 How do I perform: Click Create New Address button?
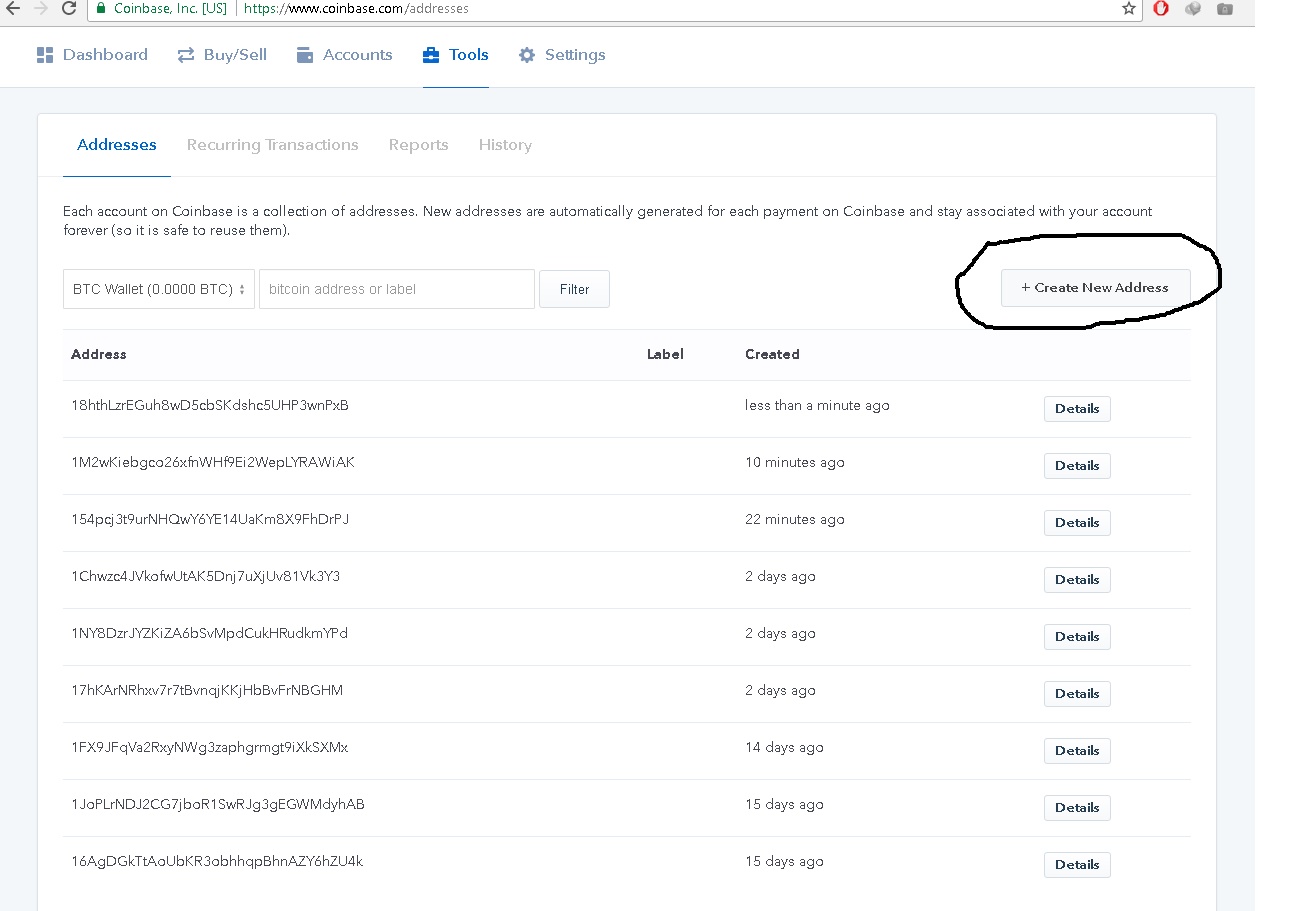(1096, 288)
